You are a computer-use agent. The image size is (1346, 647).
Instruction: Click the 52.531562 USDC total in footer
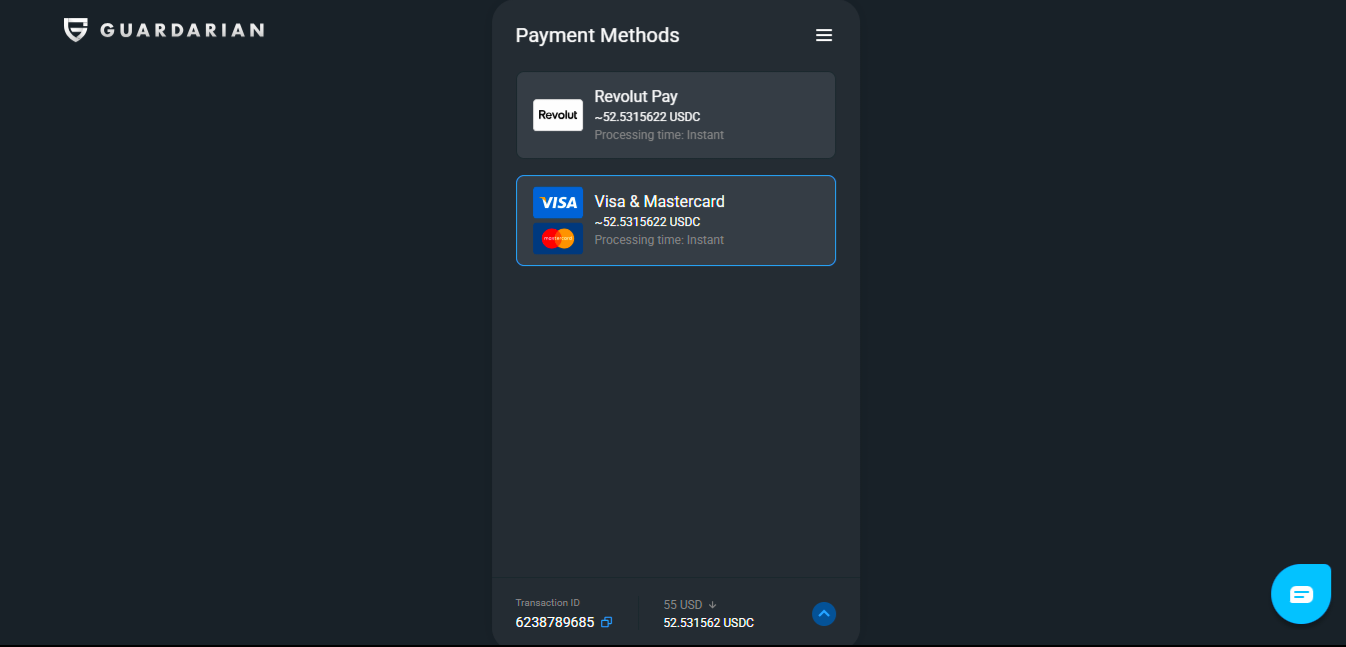pyautogui.click(x=709, y=623)
